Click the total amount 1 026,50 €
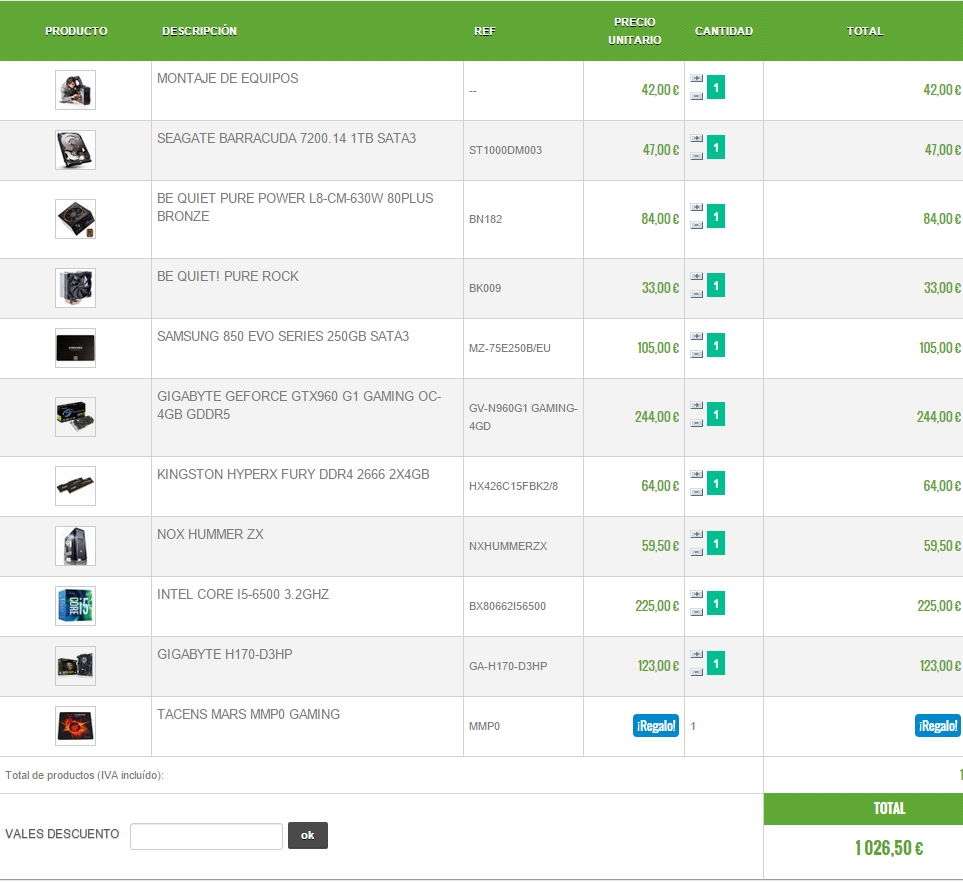 [889, 848]
